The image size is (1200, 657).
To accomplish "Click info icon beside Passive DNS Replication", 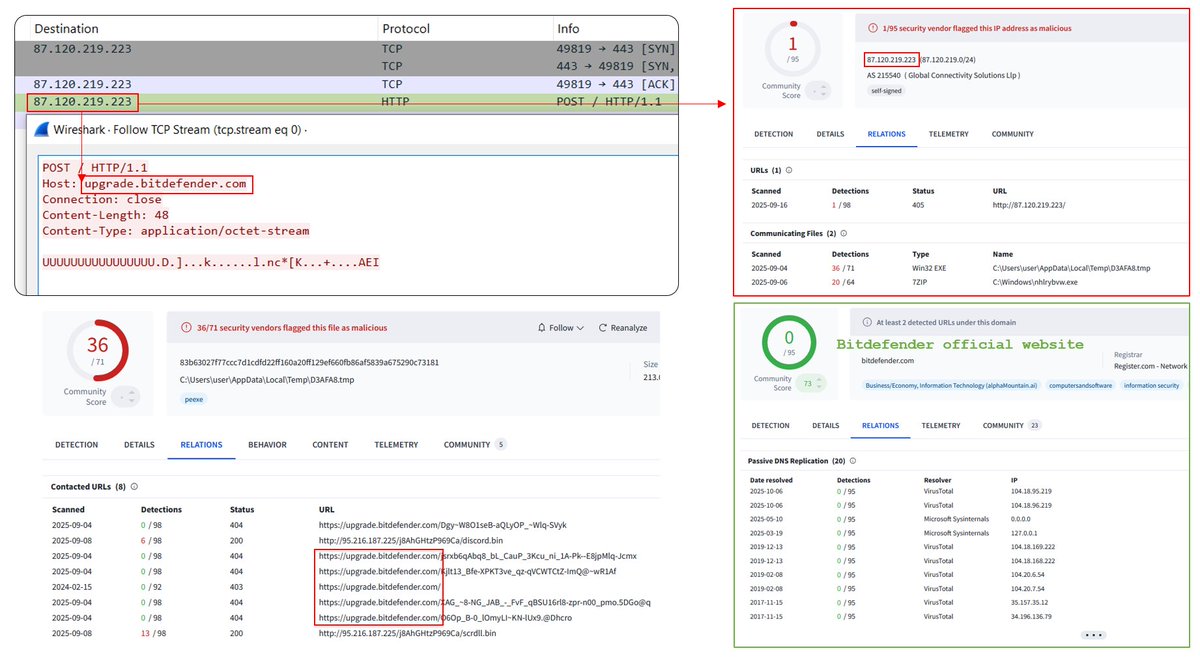I will click(853, 461).
